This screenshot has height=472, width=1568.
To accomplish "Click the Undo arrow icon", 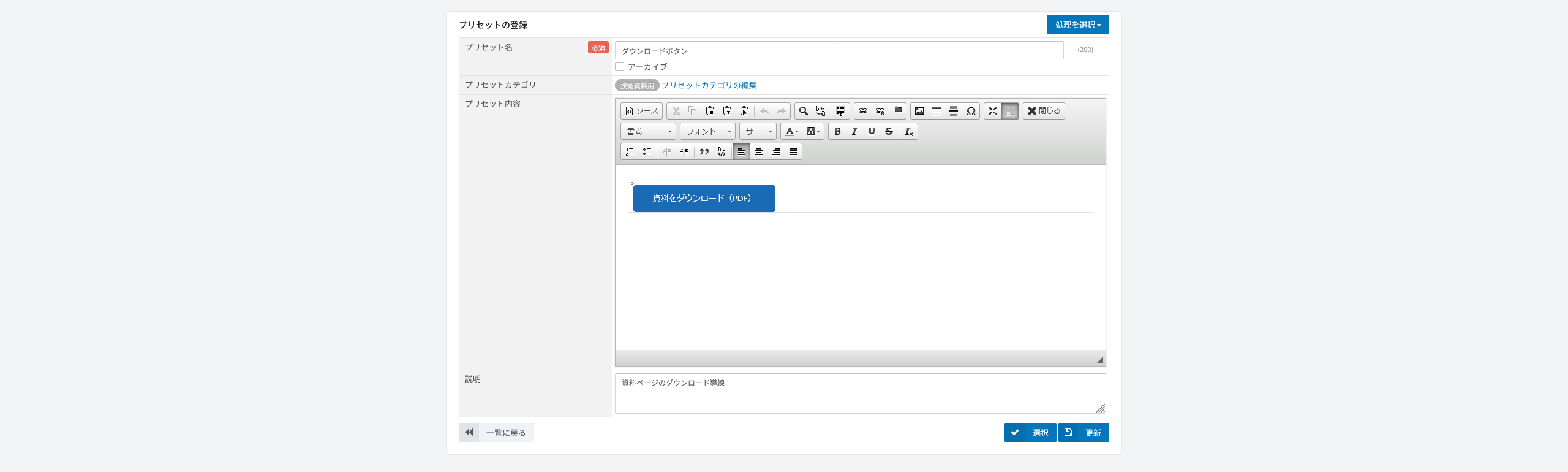I will pyautogui.click(x=764, y=111).
